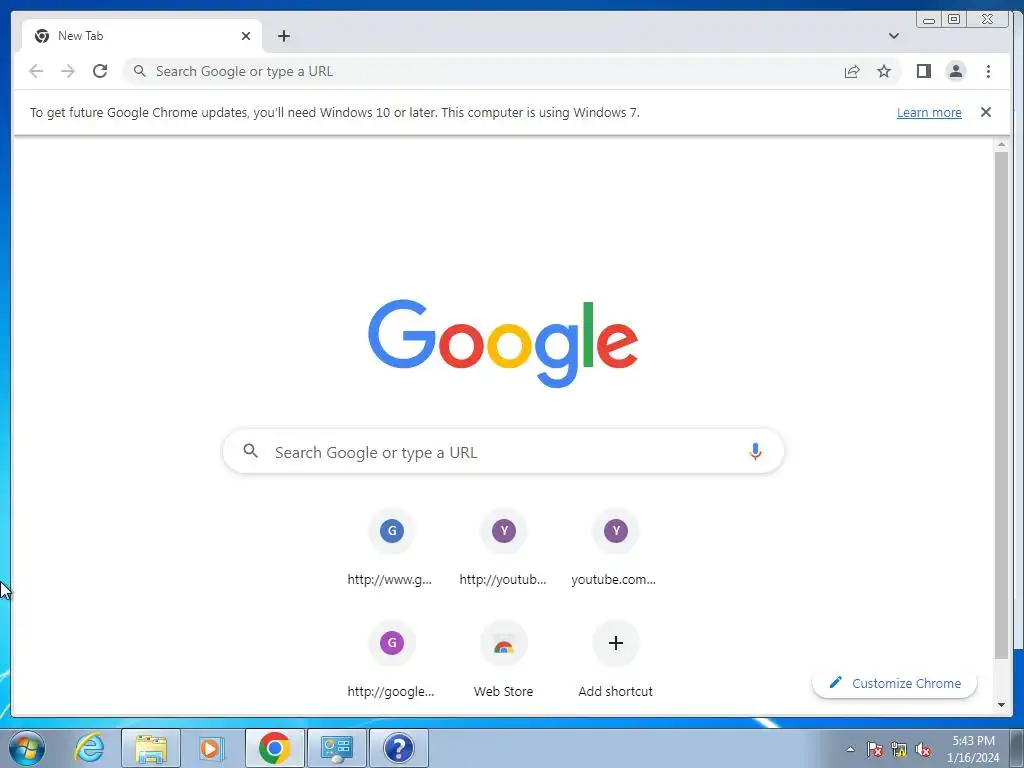
Task: Open the Chrome three-dot menu
Action: pyautogui.click(x=988, y=71)
